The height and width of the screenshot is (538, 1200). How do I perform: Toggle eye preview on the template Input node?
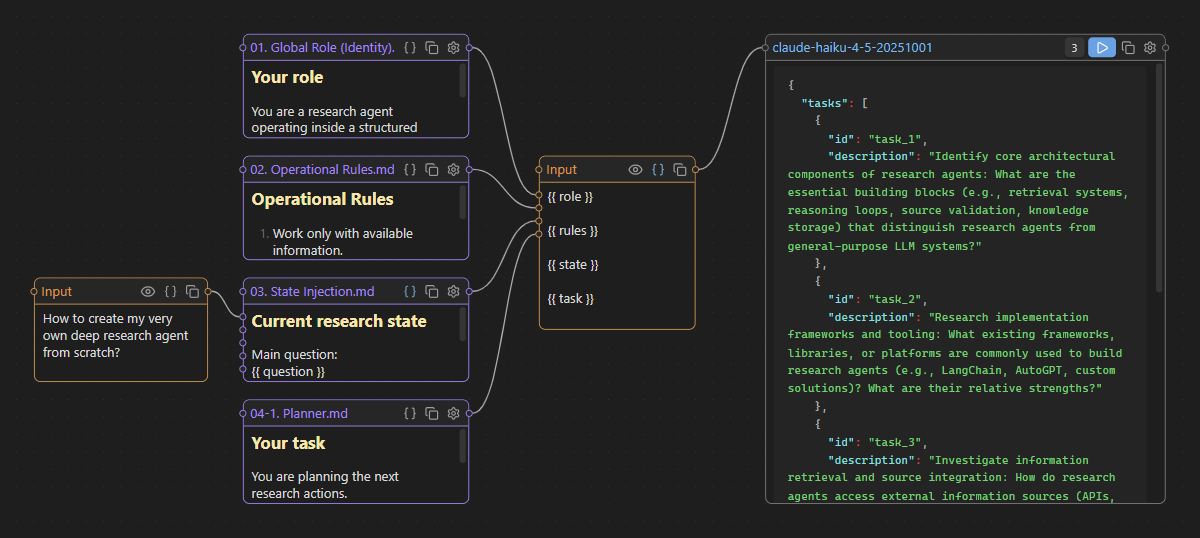pos(635,169)
